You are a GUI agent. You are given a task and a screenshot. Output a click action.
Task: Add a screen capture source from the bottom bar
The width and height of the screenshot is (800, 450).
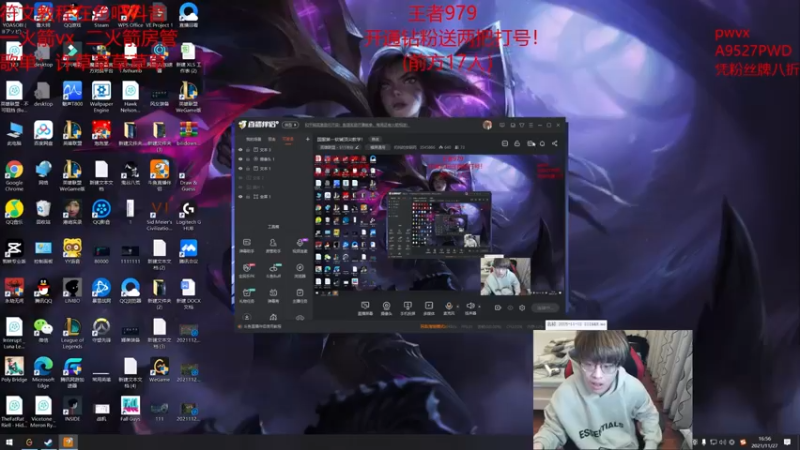(365, 308)
